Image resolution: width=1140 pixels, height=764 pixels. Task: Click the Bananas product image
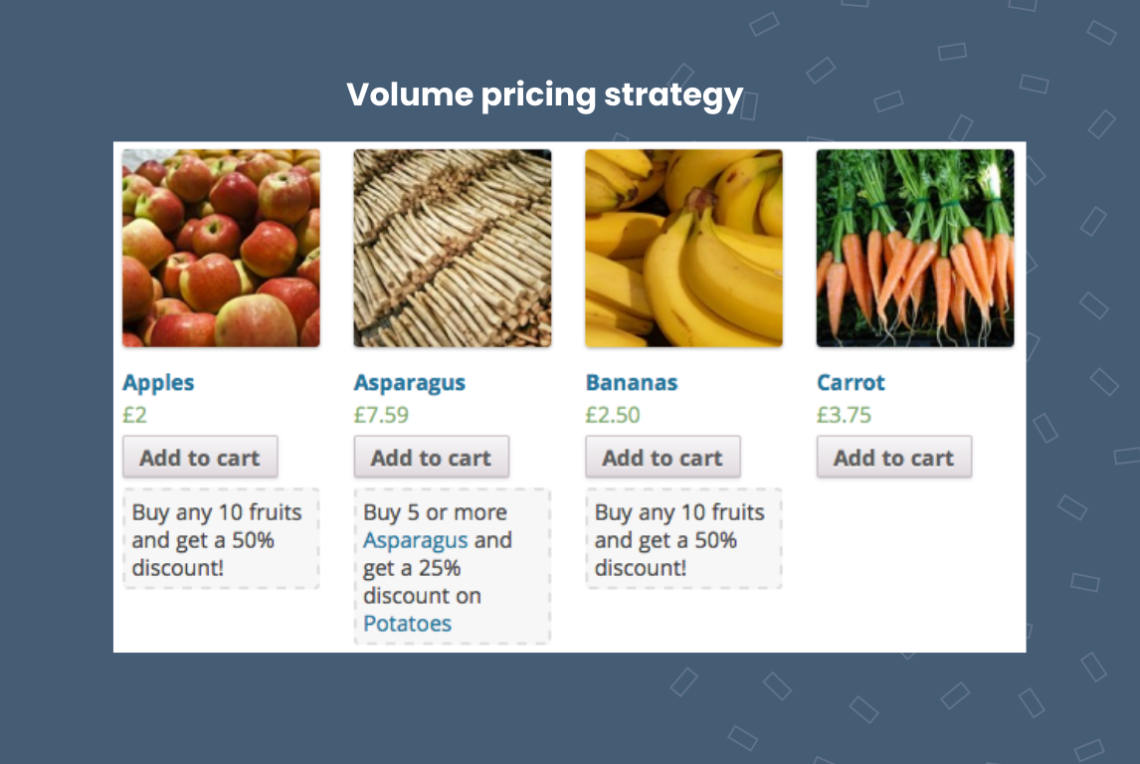click(683, 247)
